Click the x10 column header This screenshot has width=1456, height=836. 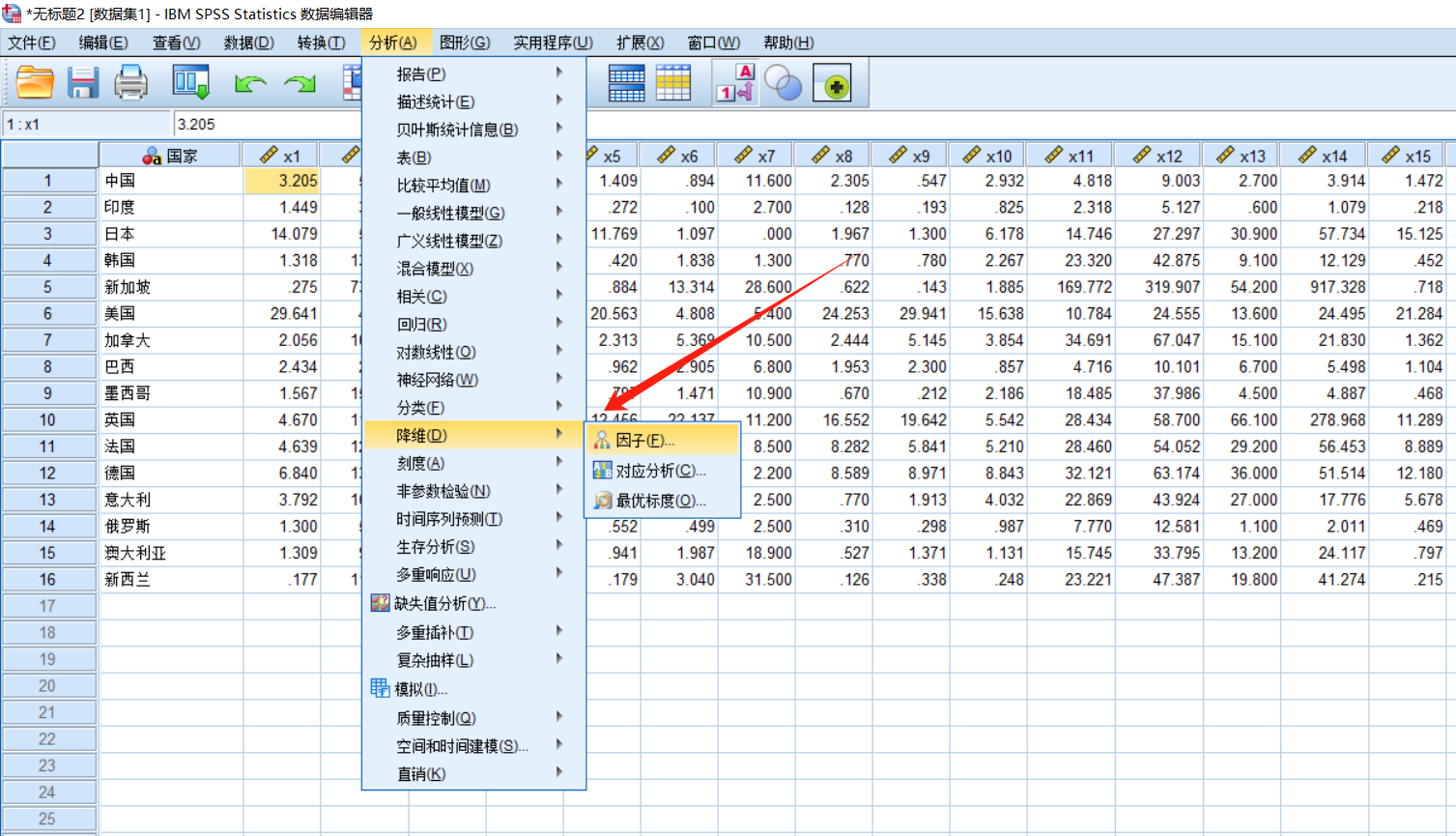tap(987, 156)
